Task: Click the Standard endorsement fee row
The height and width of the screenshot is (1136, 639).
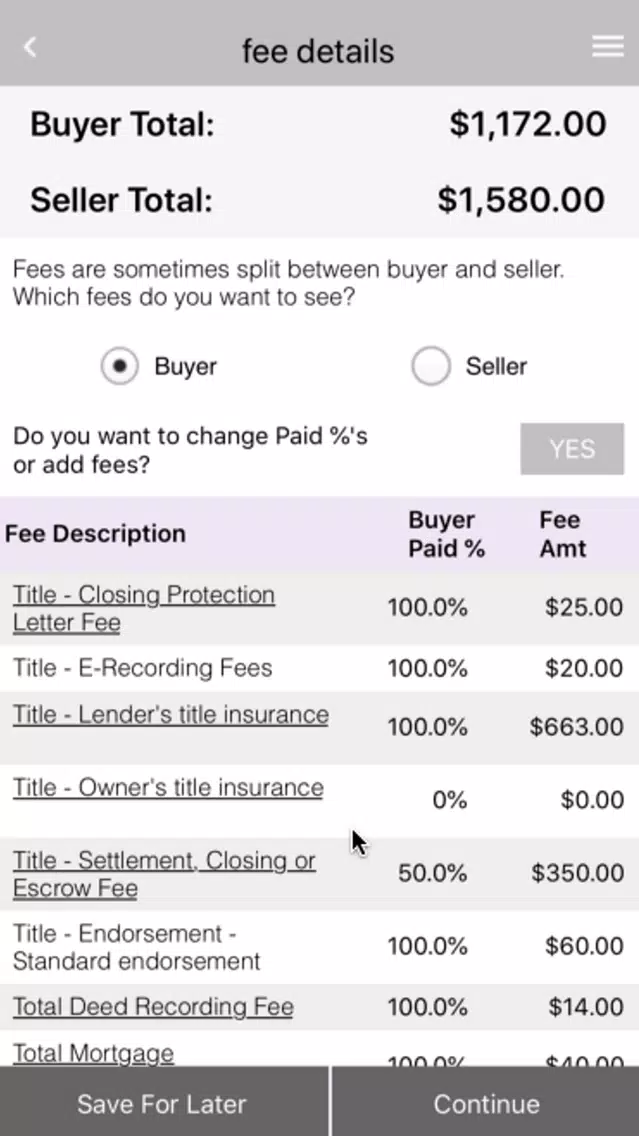Action: (x=320, y=947)
